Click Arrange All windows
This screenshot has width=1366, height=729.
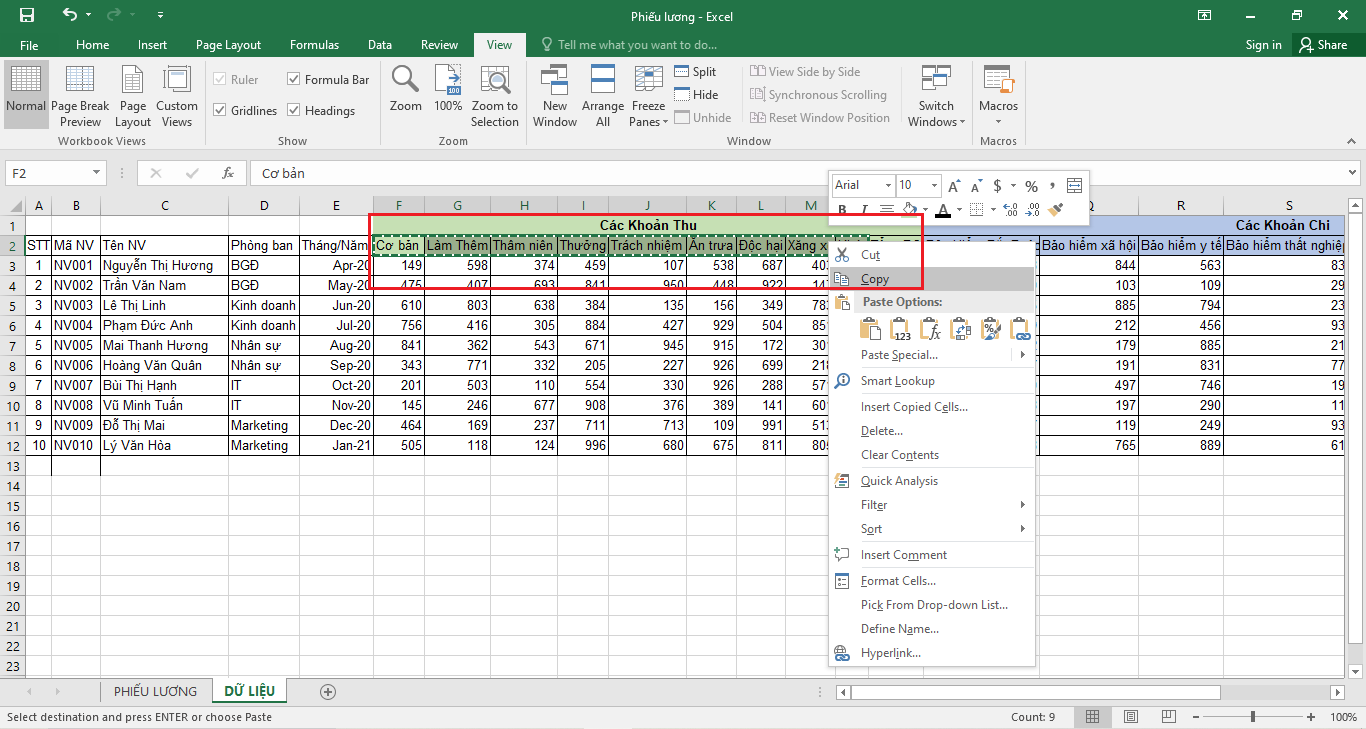tap(603, 96)
